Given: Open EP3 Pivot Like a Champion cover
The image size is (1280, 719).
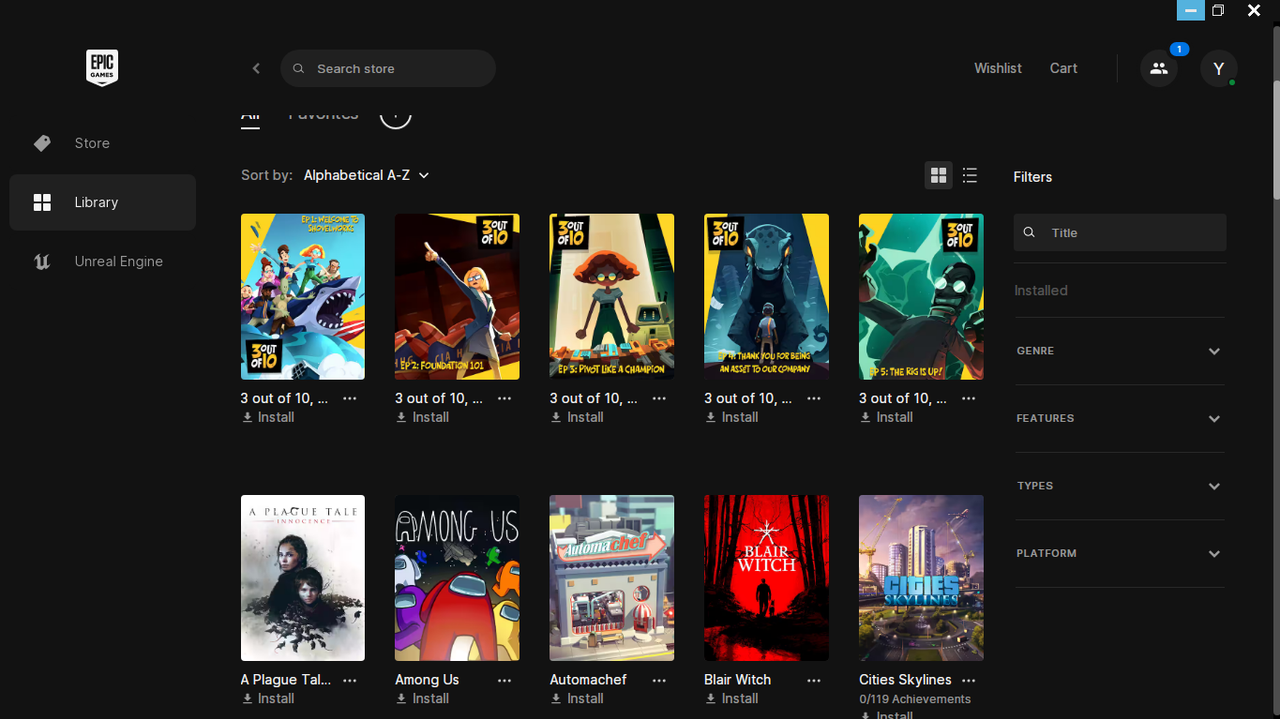Looking at the screenshot, I should (612, 296).
